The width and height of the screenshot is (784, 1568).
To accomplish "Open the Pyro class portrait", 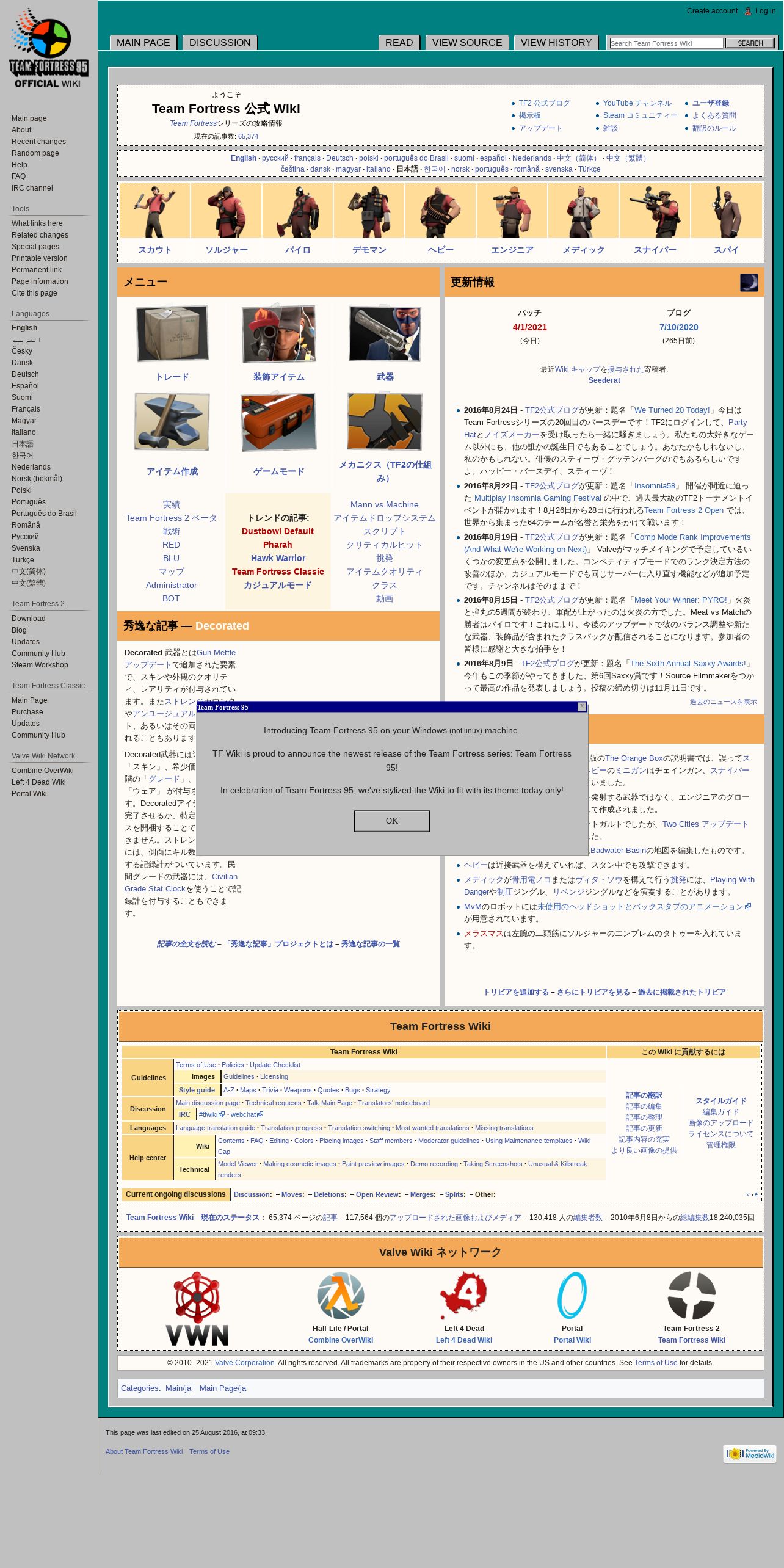I will 297,211.
